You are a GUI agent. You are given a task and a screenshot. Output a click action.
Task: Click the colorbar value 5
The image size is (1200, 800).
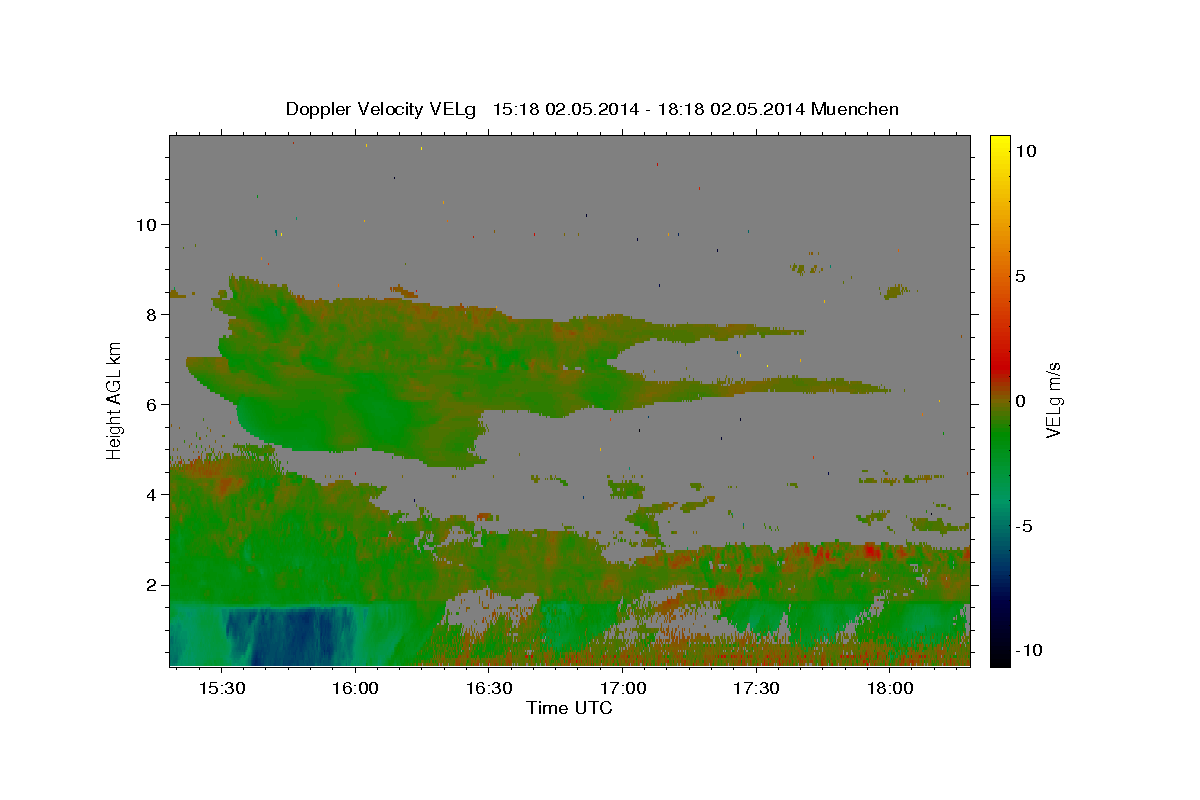[1021, 276]
